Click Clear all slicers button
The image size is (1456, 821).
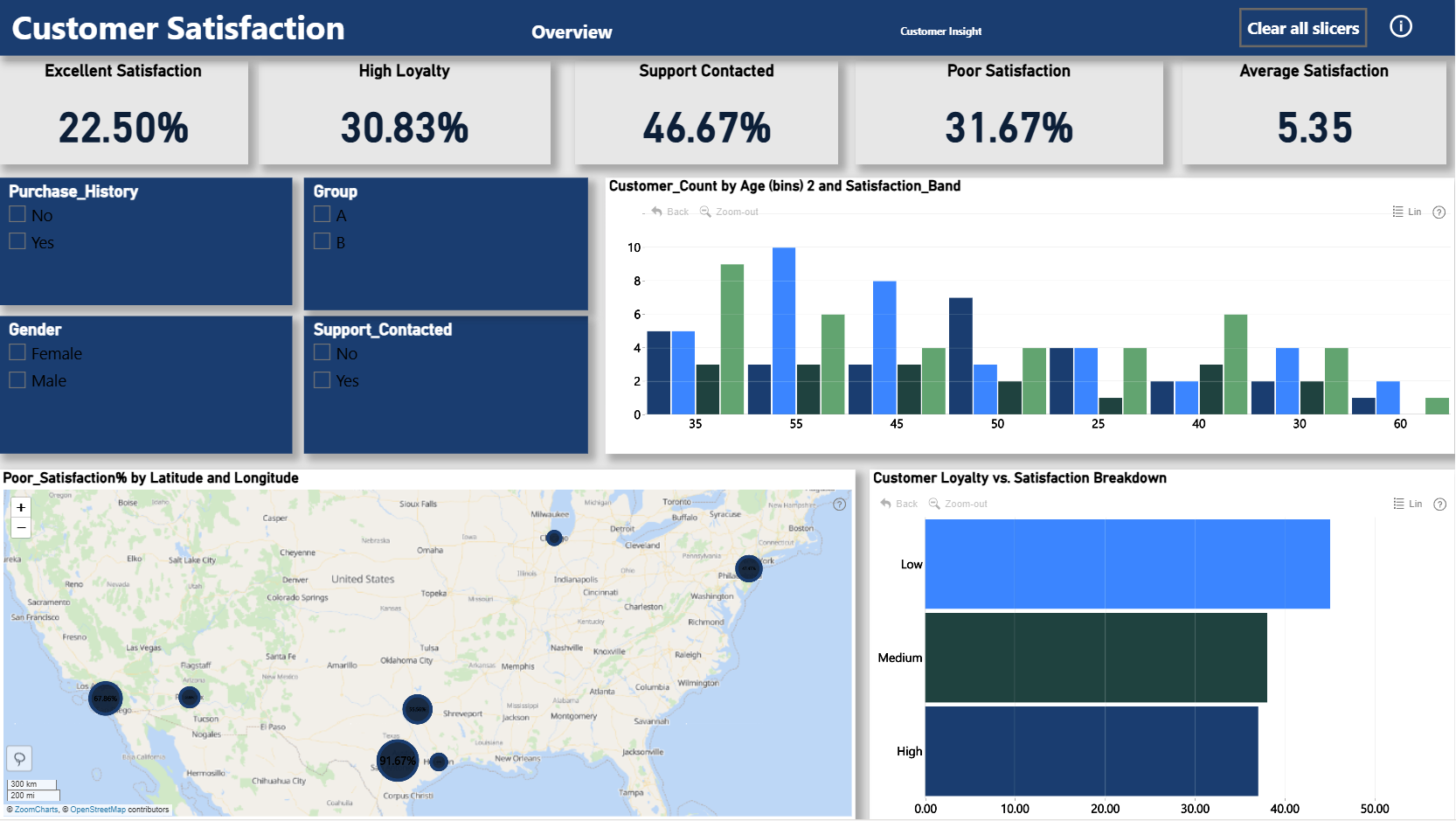click(1303, 28)
